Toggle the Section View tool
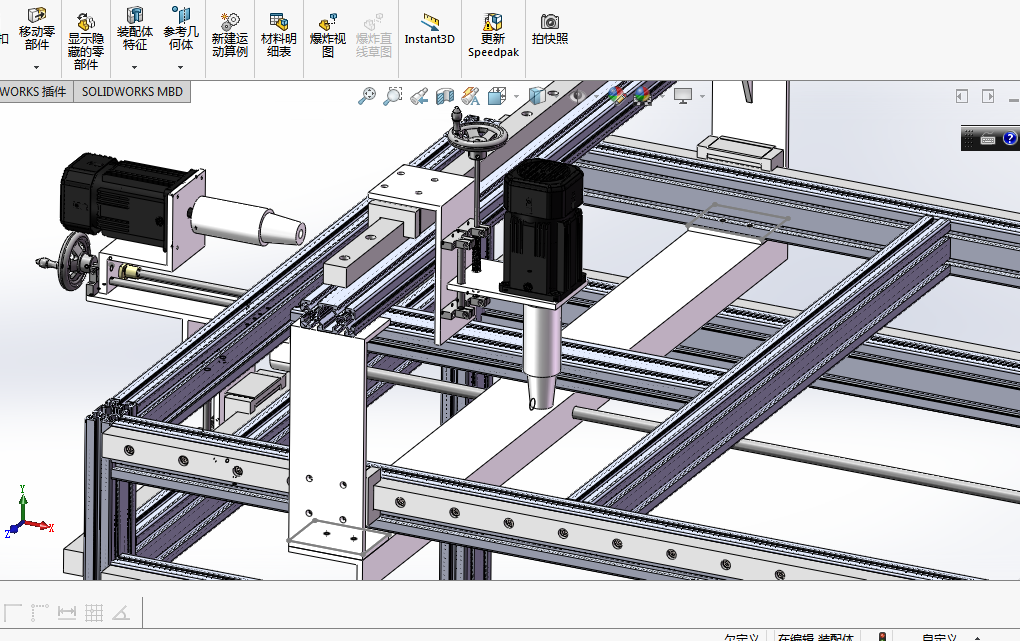The width and height of the screenshot is (1020, 641). (x=445, y=96)
